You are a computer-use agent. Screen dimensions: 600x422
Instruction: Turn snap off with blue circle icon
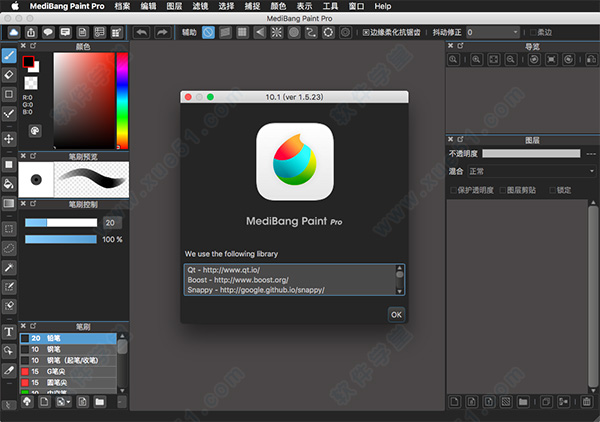click(208, 33)
